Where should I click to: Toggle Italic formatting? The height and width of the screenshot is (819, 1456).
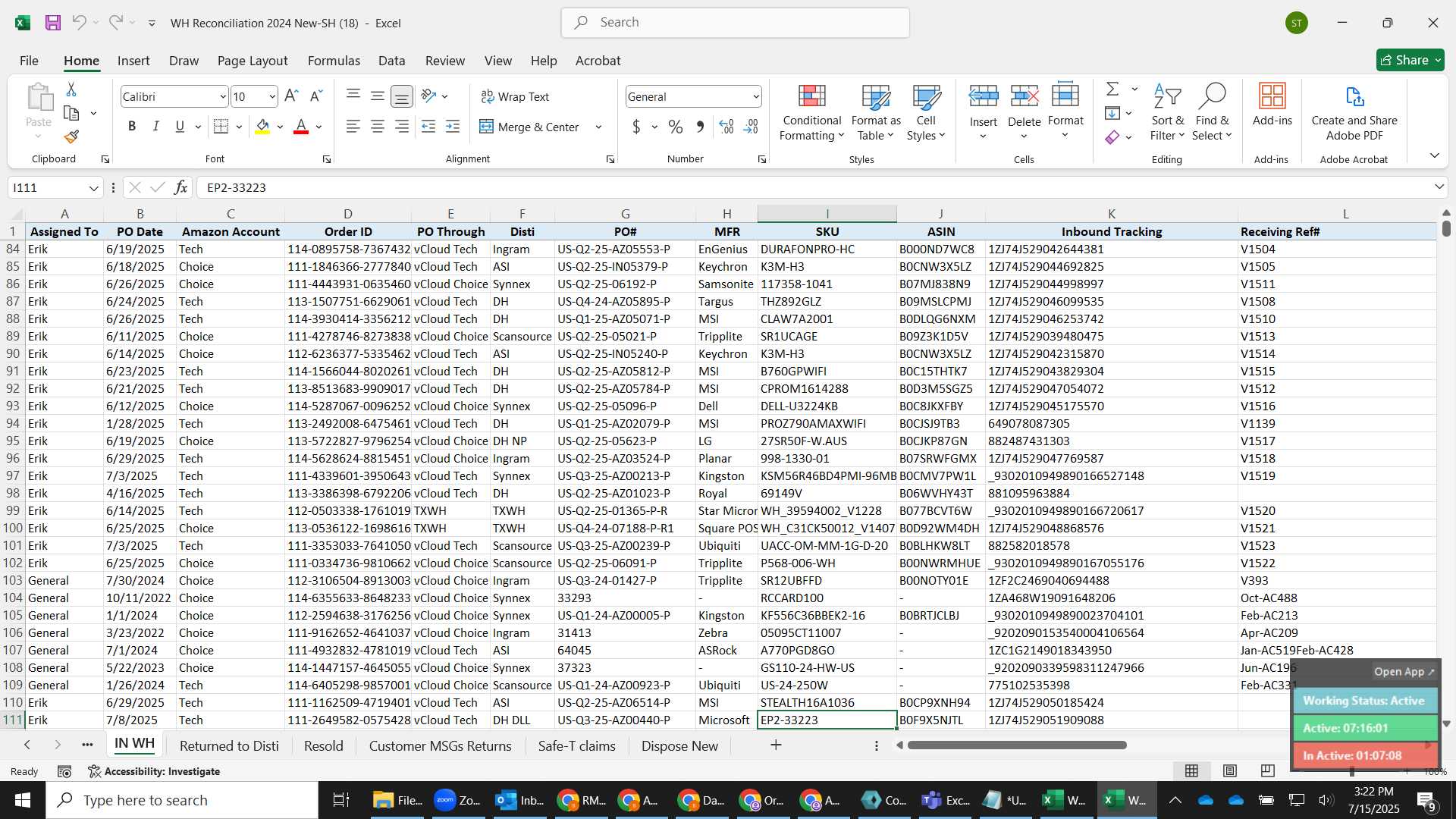coord(156,127)
